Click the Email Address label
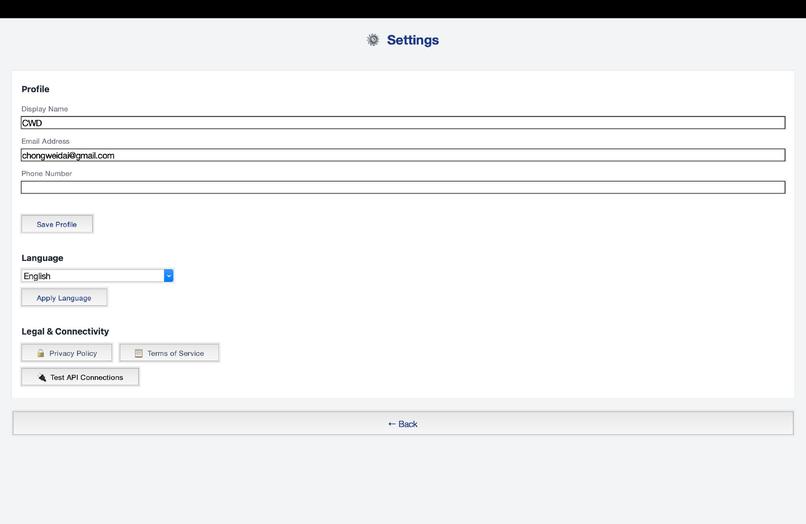The image size is (806, 524). tap(45, 141)
